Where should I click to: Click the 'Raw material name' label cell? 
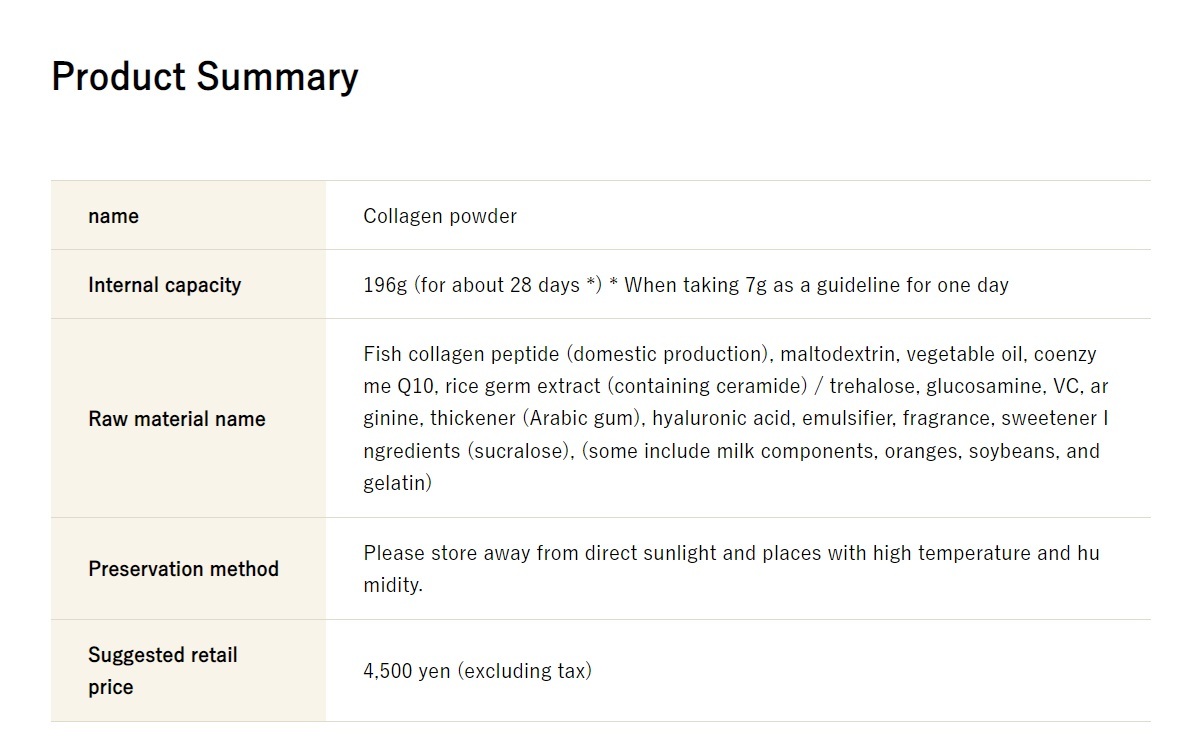[188, 418]
